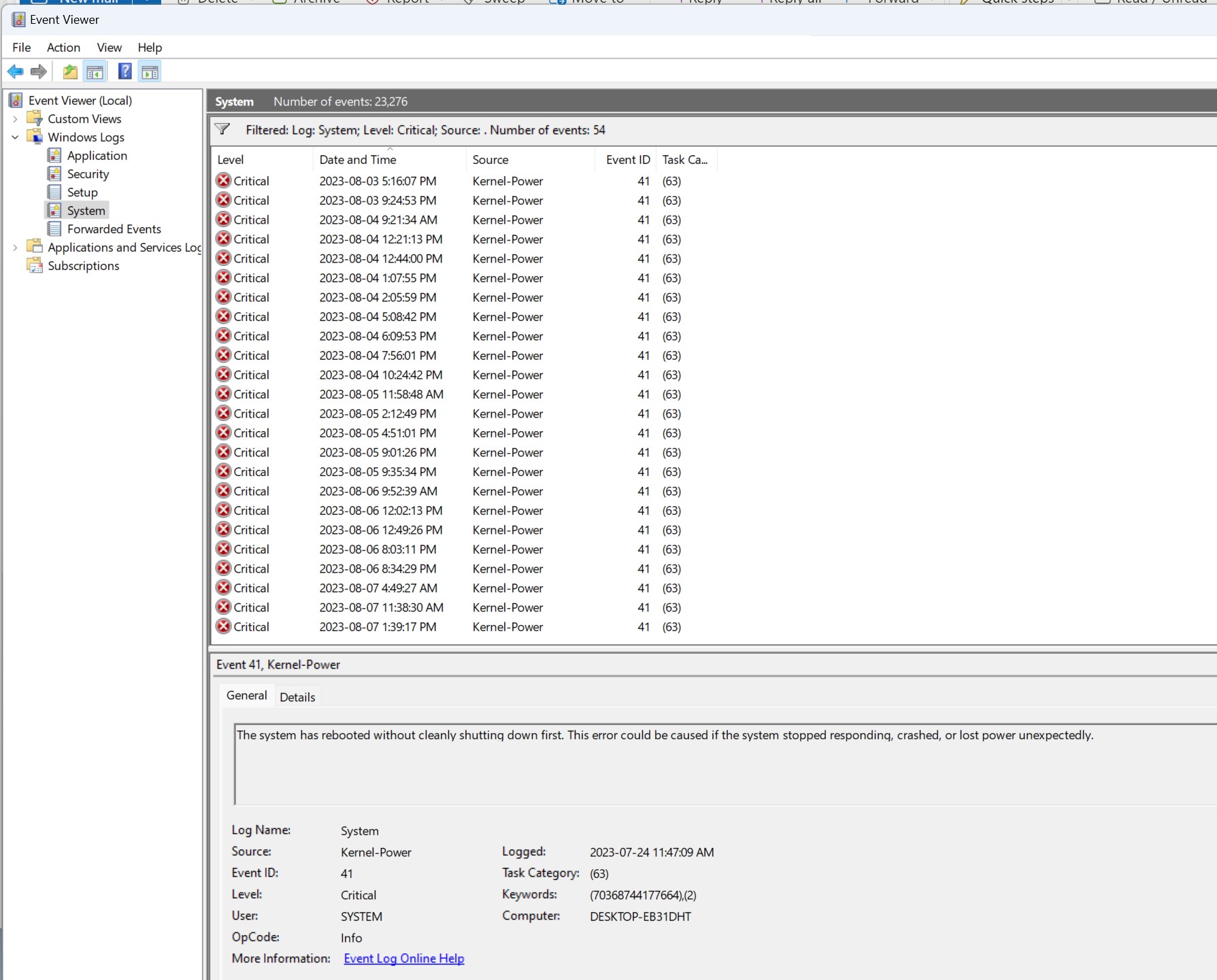This screenshot has width=1217, height=980.
Task: Click critical icon for 2023-08-04 9:21:34 AM event
Action: (223, 219)
